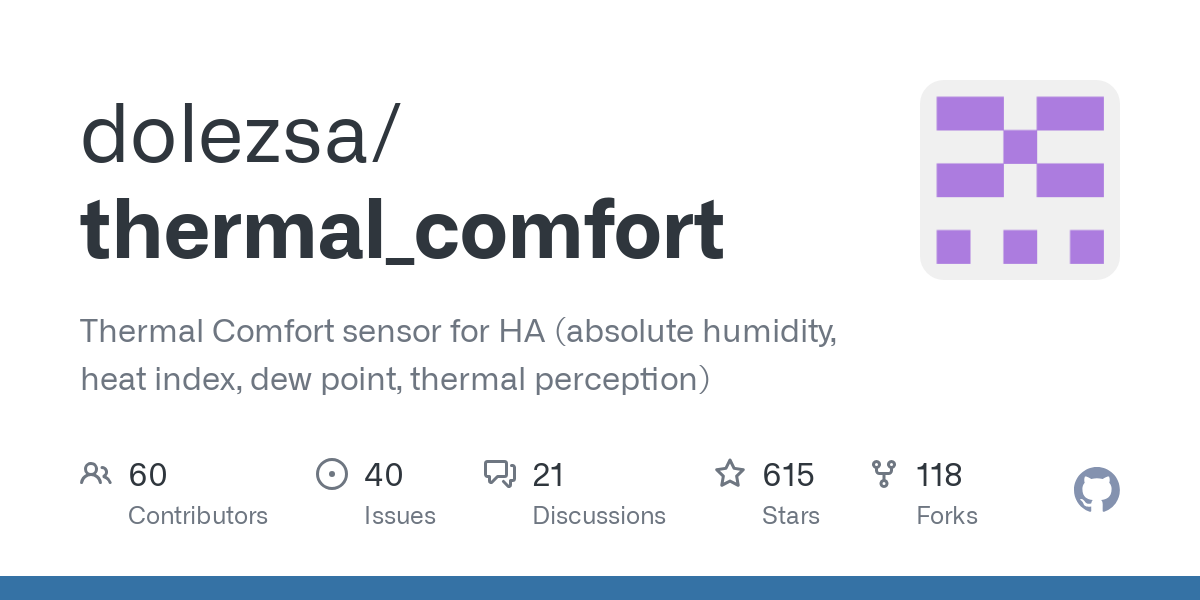Click the Forks label
Viewport: 1200px width, 600px height.
pos(947,516)
